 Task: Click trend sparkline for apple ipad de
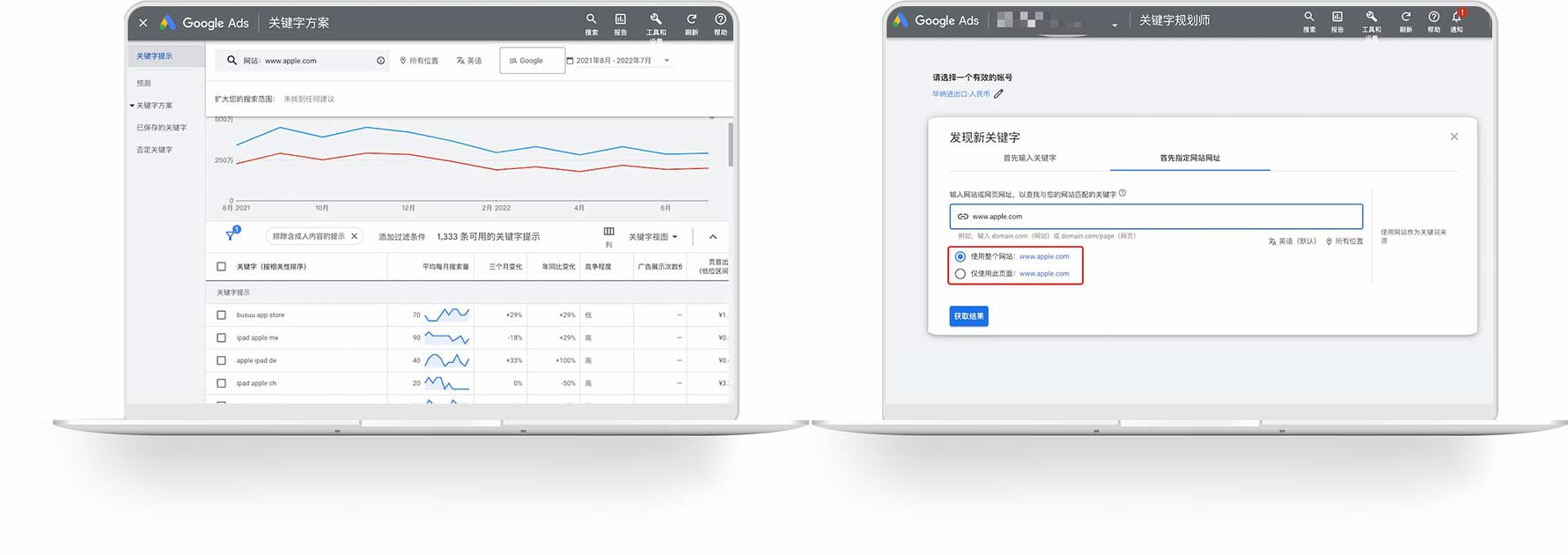tap(447, 359)
